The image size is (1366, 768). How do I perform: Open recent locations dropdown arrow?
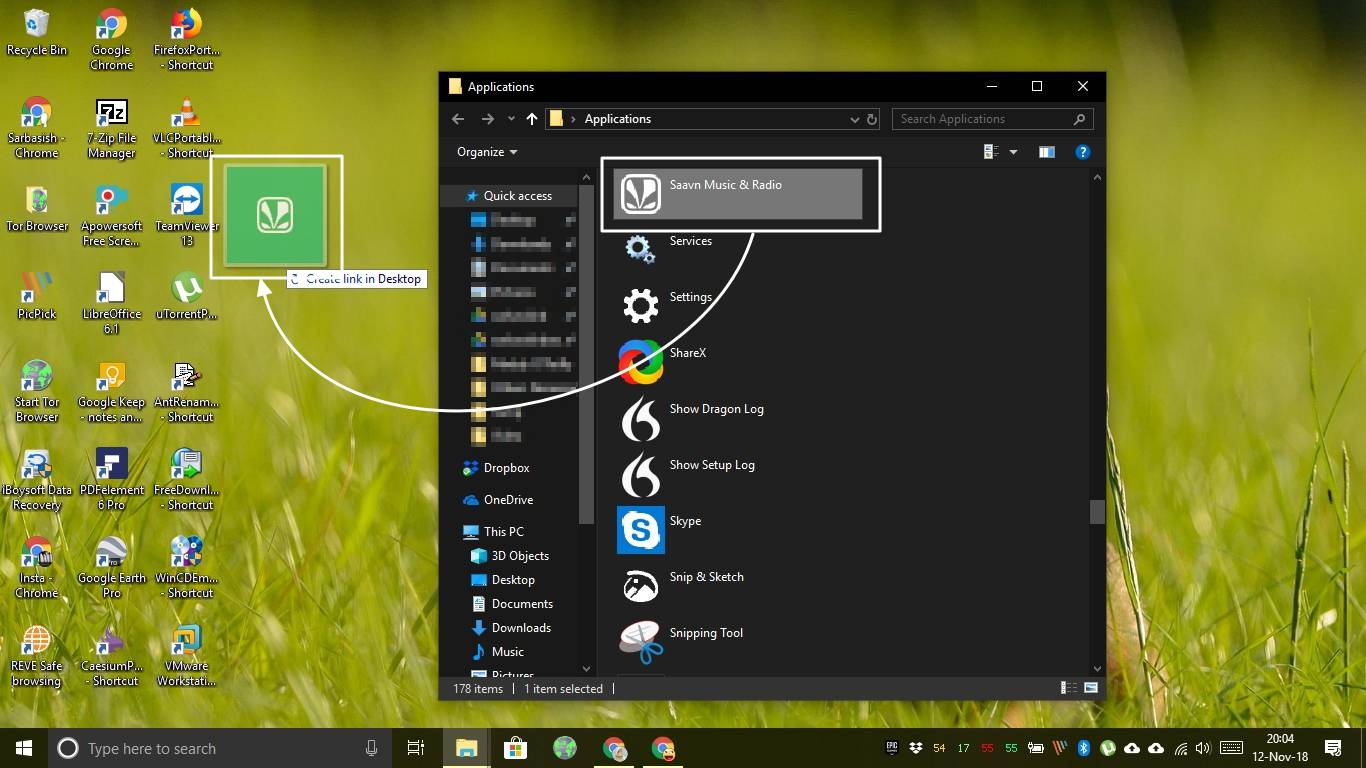(x=511, y=119)
